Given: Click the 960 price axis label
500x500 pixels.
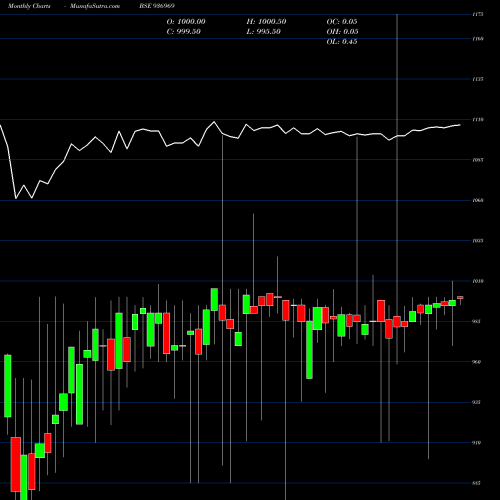Looking at the screenshot, I should click(477, 362).
